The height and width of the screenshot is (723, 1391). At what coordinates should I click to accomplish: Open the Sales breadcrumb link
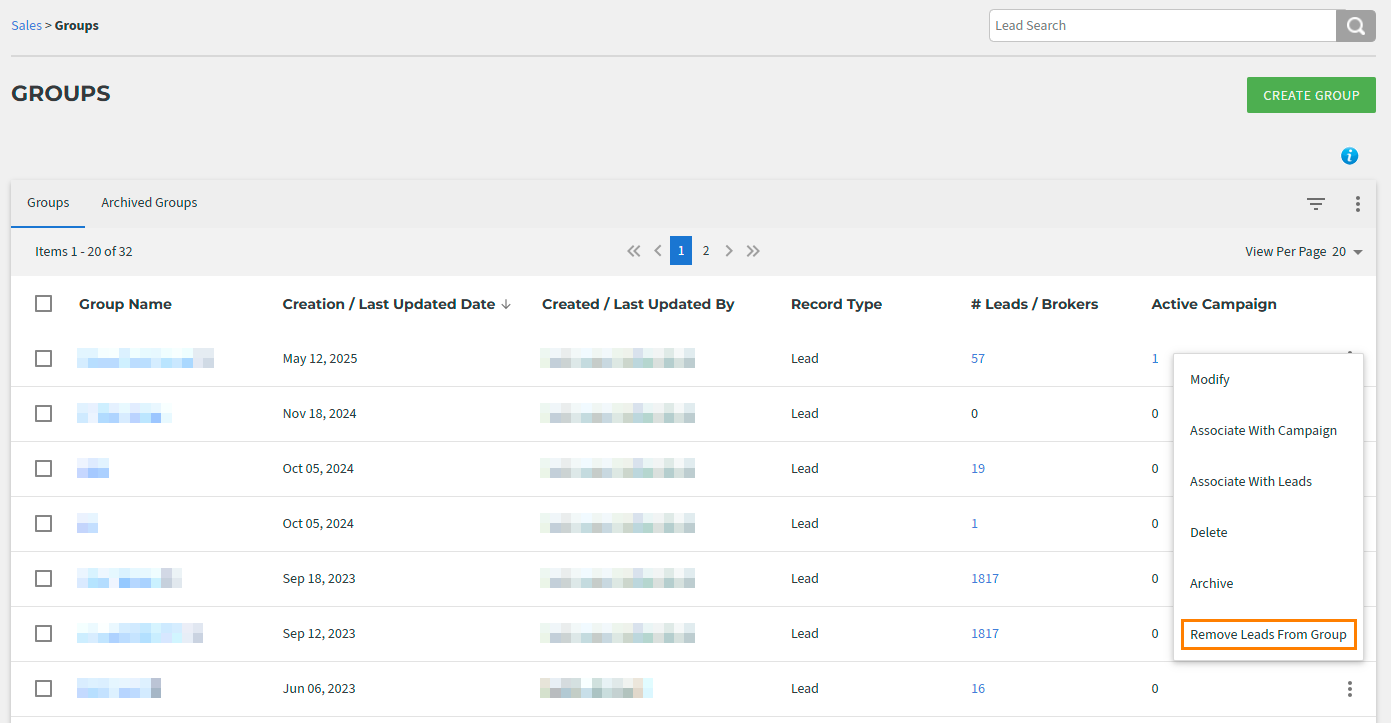[x=27, y=26]
